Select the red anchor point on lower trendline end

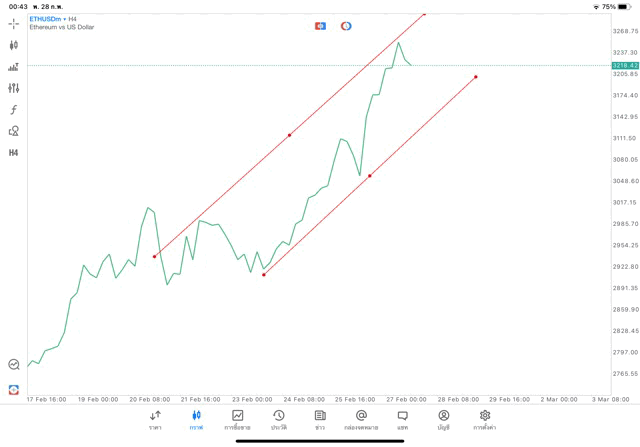pyautogui.click(x=476, y=77)
